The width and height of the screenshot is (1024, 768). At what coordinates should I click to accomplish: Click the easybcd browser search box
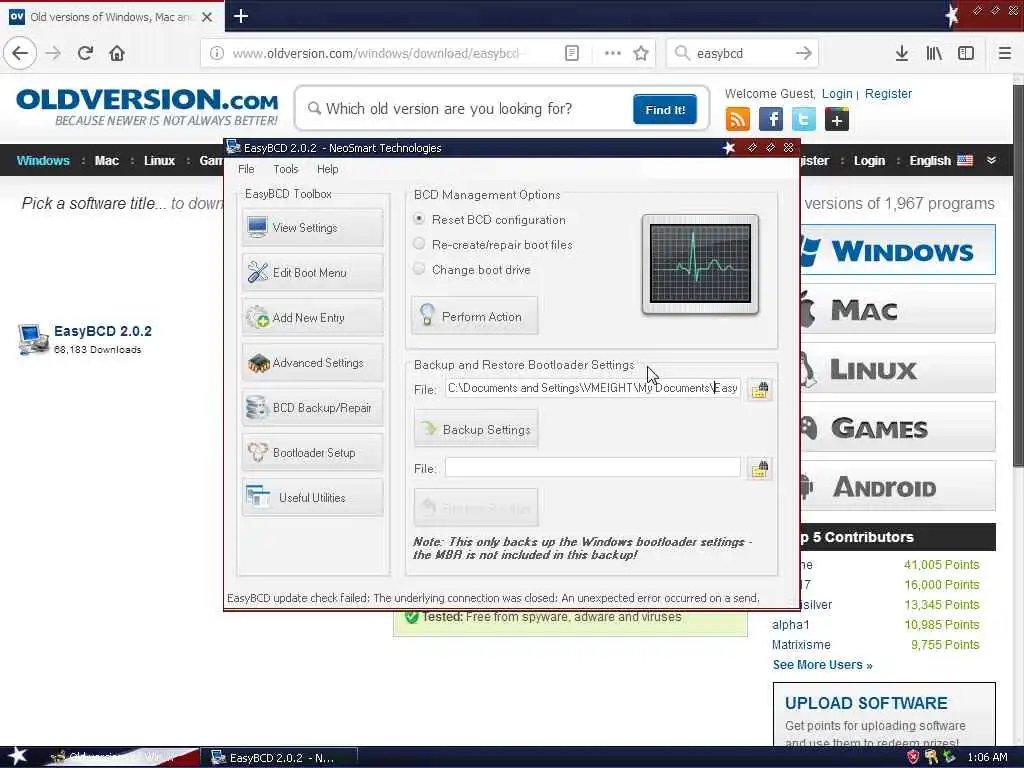point(743,54)
